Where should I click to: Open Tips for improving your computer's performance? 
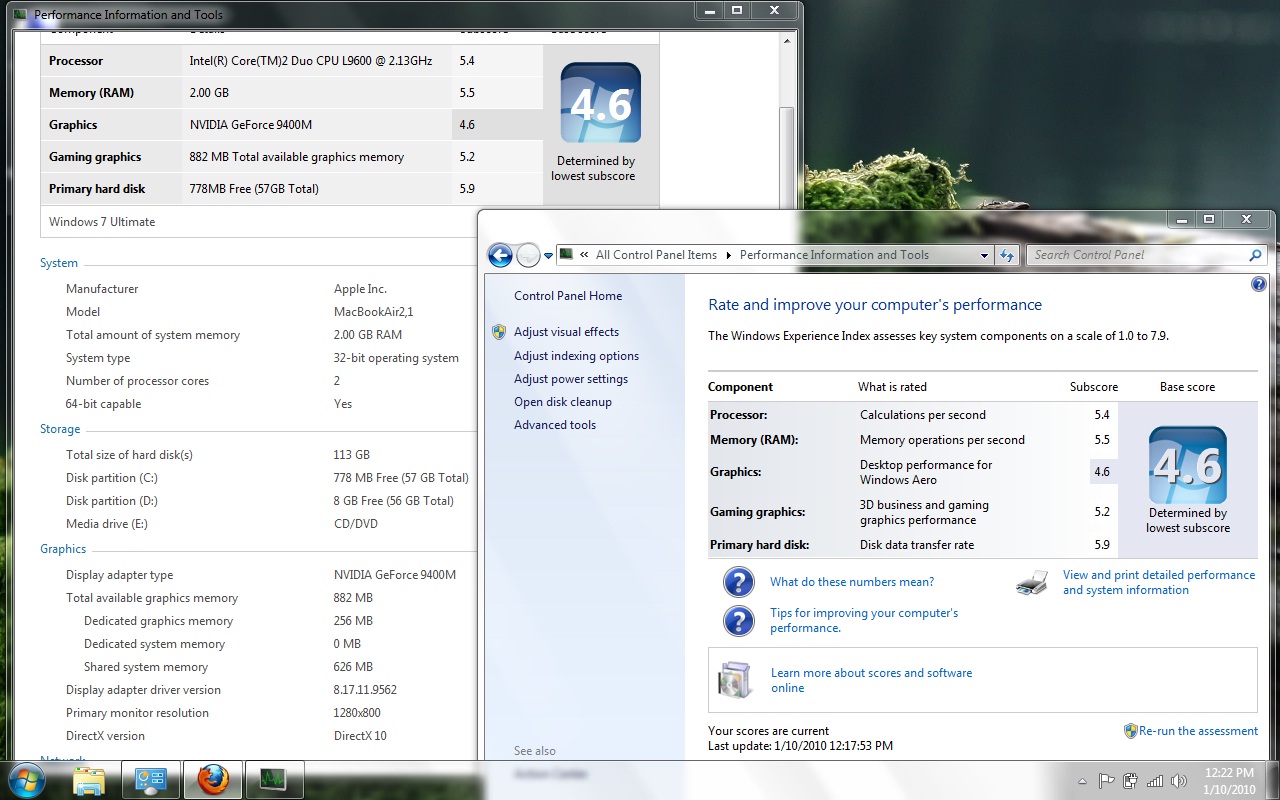(x=864, y=620)
